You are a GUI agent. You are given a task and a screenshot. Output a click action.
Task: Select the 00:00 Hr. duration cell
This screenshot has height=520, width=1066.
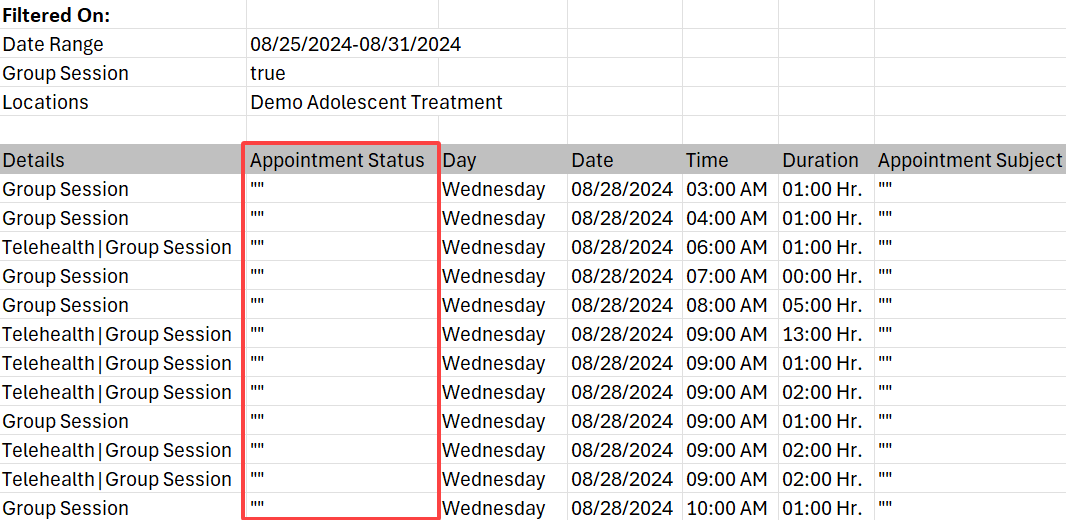point(822,276)
